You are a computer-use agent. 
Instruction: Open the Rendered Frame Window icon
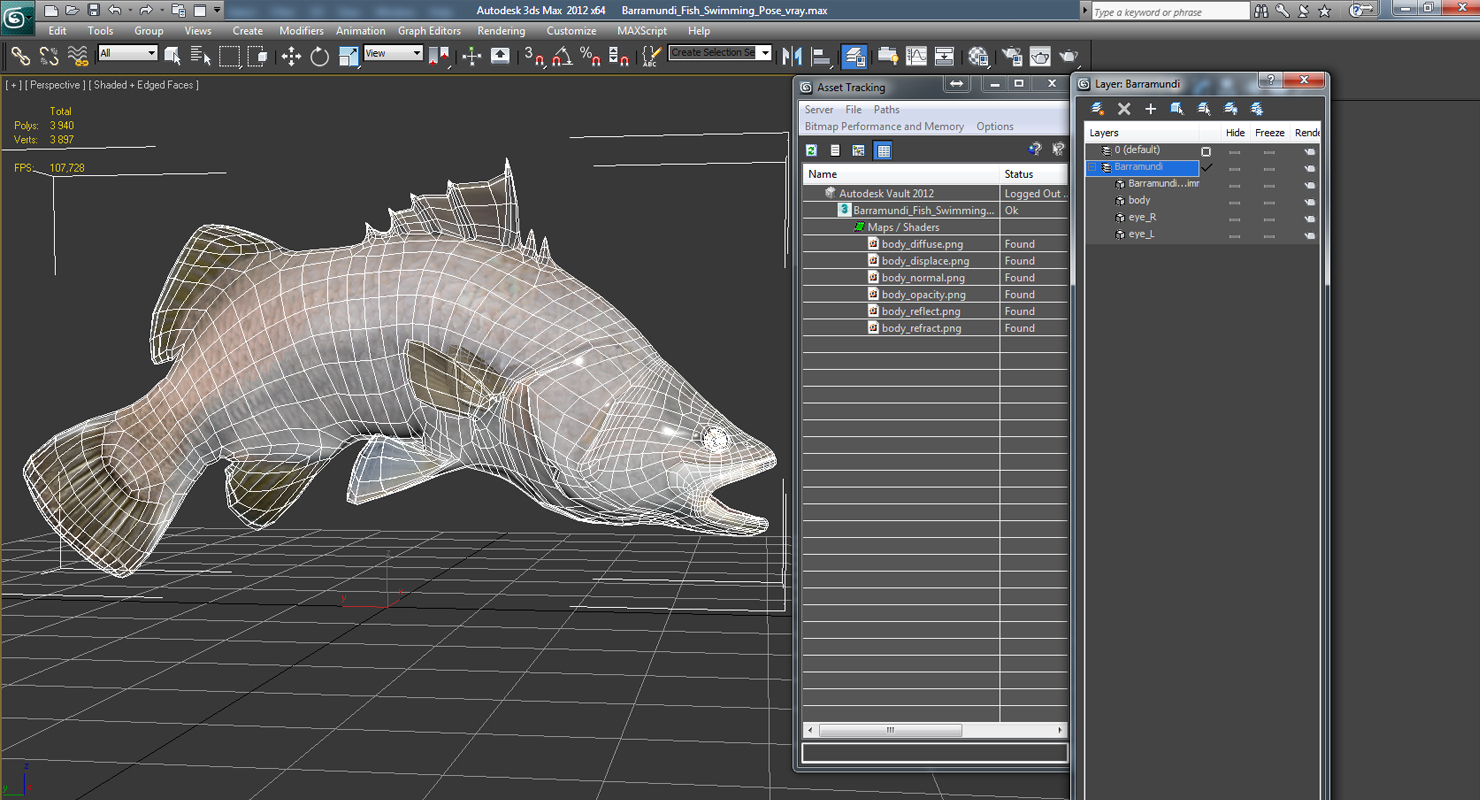click(x=1040, y=57)
